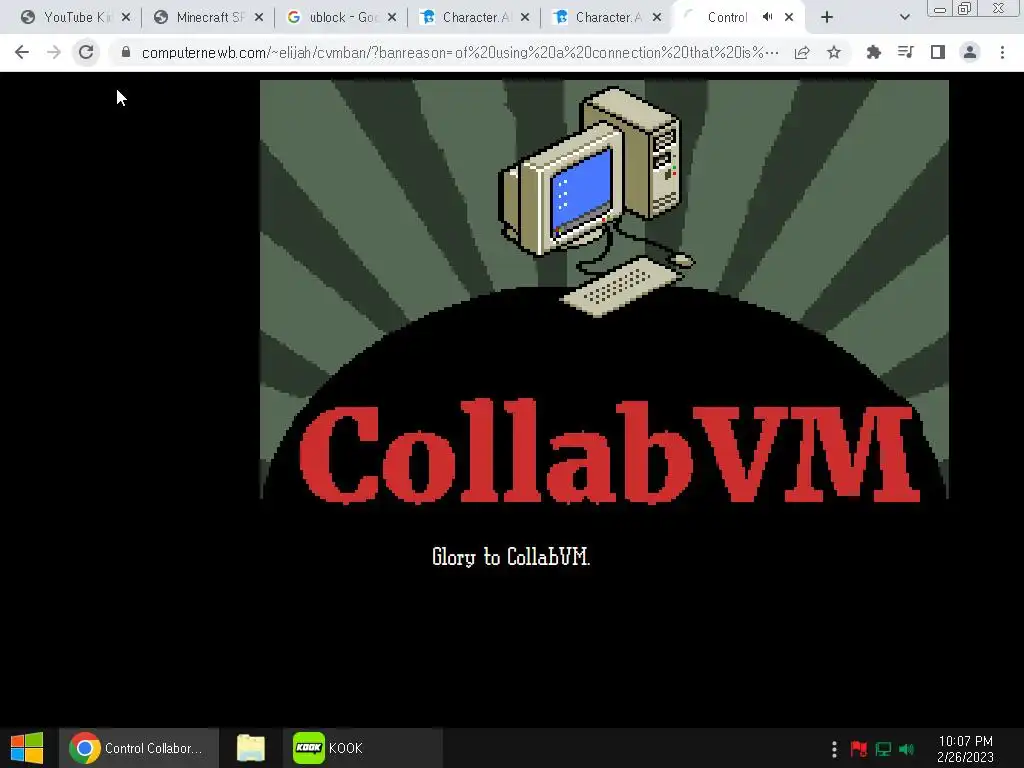Click the red flag tray icon

(x=858, y=748)
